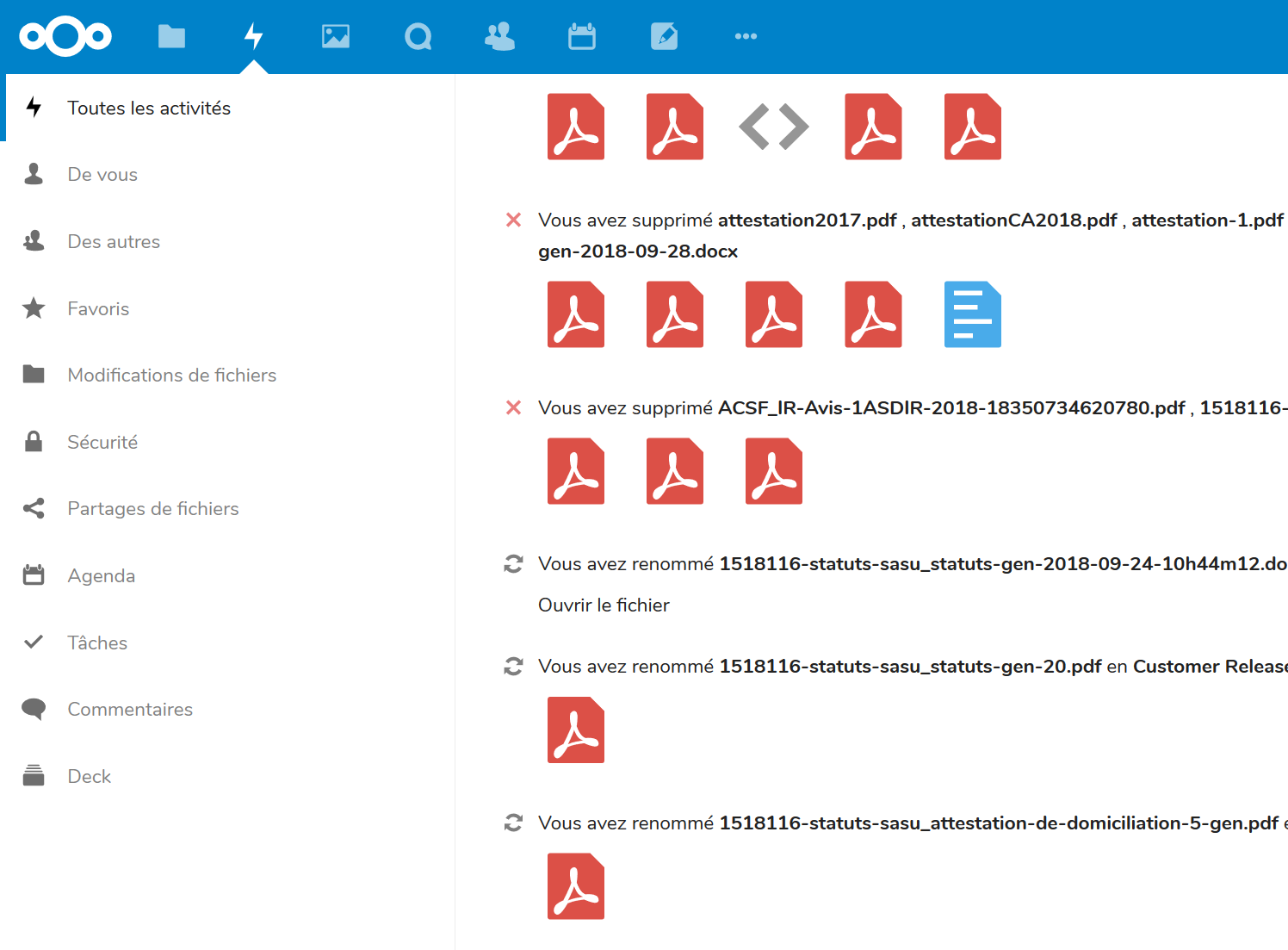
Task: Open PDF thumbnail under attestation-de-domiciliation rename
Action: (576, 886)
